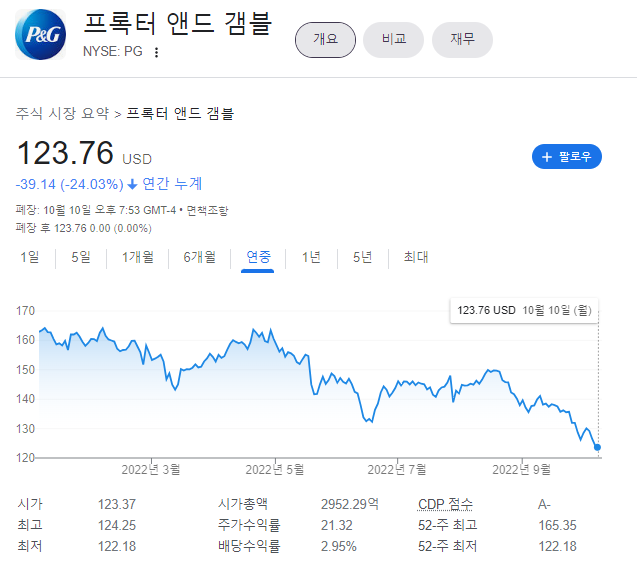Click the 2022년 7월 axis label
637x566 pixels.
tap(397, 470)
